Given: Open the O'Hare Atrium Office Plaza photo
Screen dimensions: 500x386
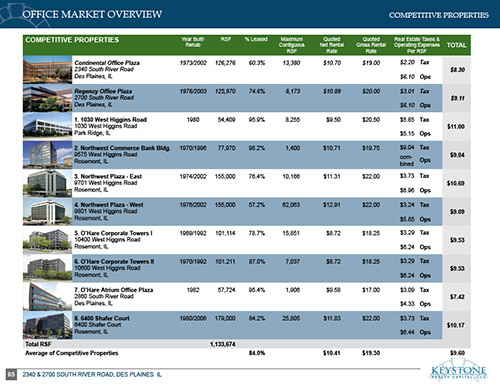Looking at the screenshot, I should coord(47,296).
